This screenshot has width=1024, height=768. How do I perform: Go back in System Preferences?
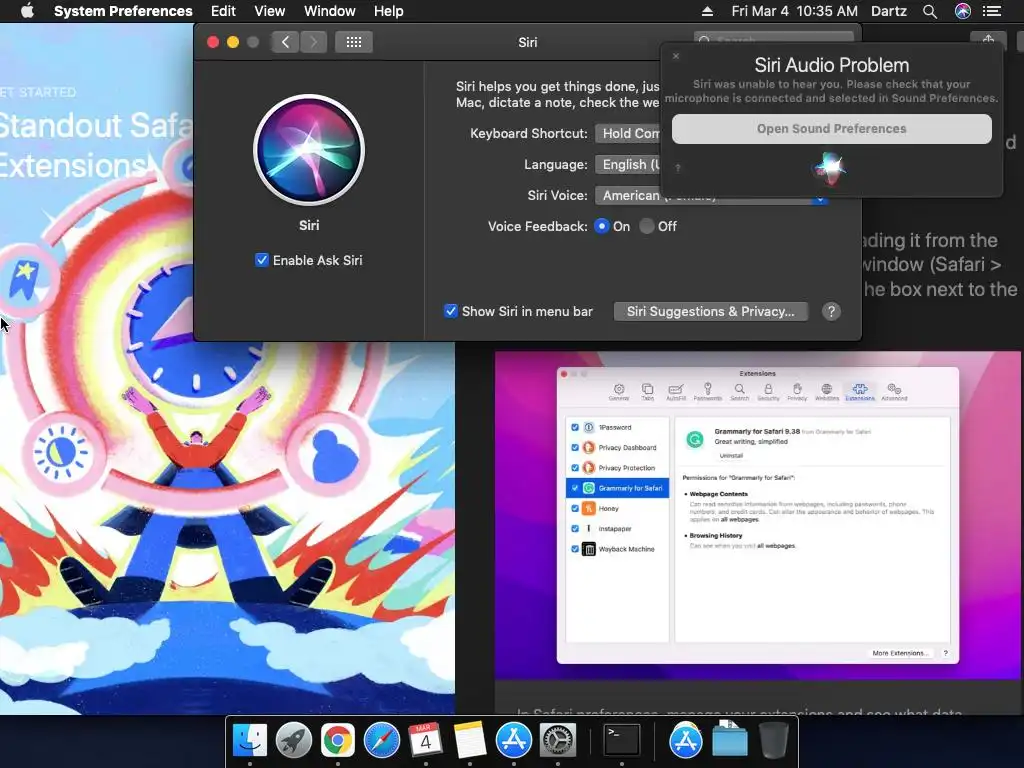click(x=285, y=42)
